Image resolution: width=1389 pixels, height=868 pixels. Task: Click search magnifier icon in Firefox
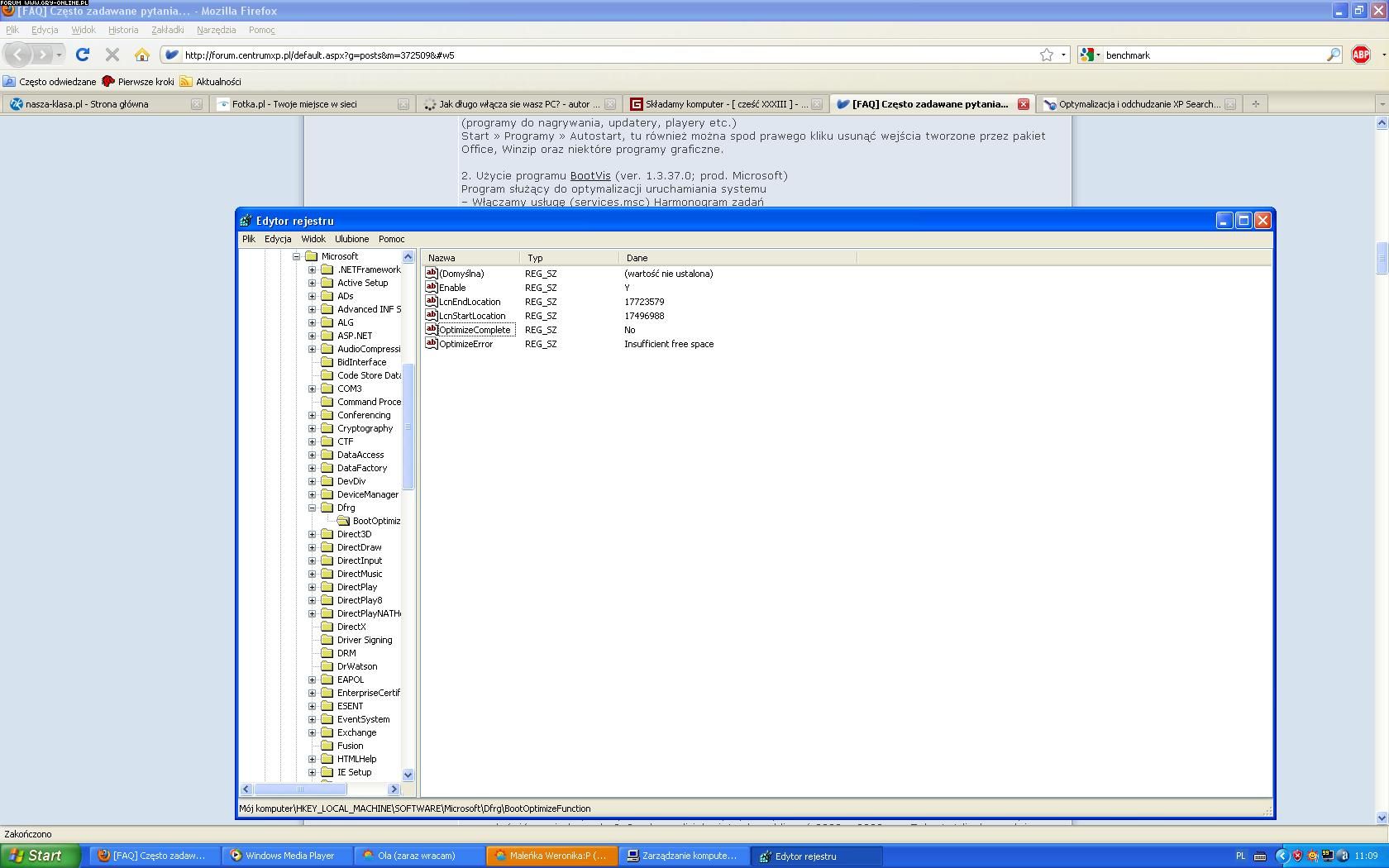[1333, 55]
